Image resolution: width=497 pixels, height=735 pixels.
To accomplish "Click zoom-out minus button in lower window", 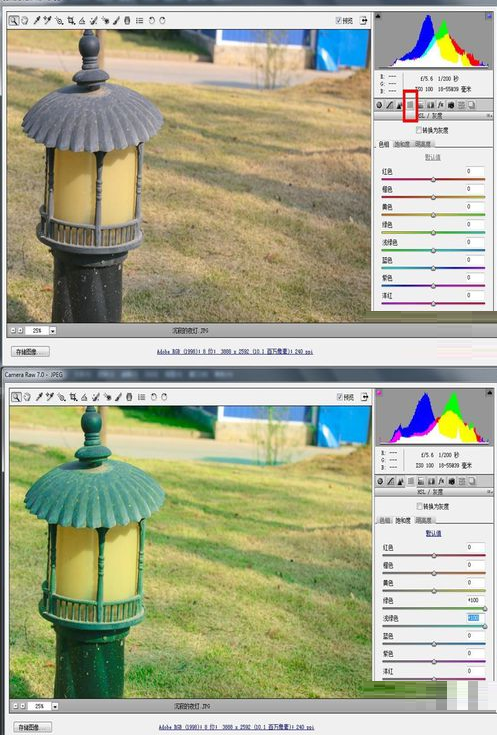I will click(15, 706).
